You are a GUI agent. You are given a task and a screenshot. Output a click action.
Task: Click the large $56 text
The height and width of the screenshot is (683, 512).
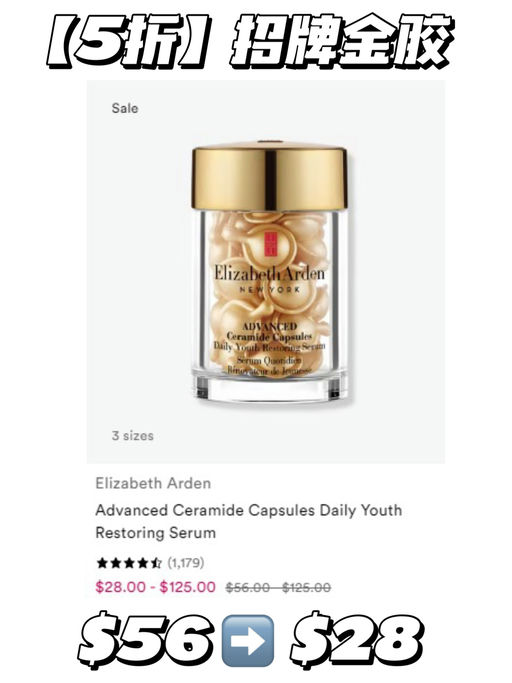[147, 642]
